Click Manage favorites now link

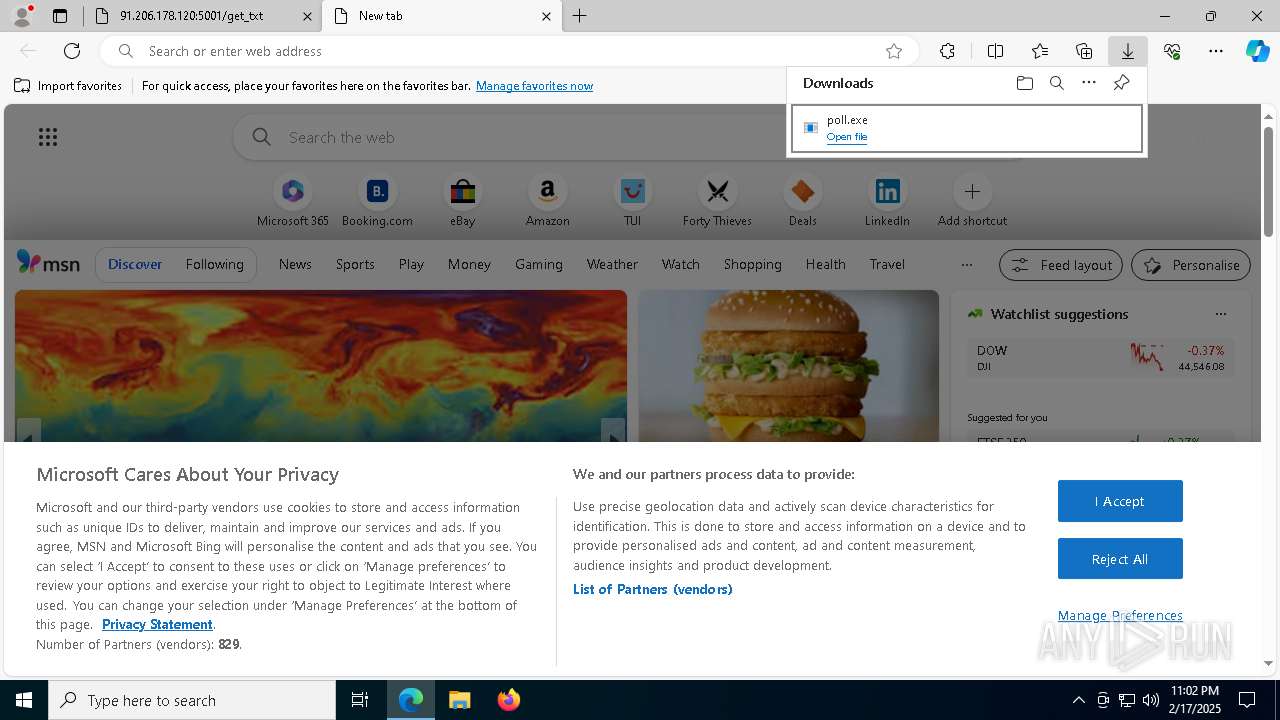pos(534,86)
